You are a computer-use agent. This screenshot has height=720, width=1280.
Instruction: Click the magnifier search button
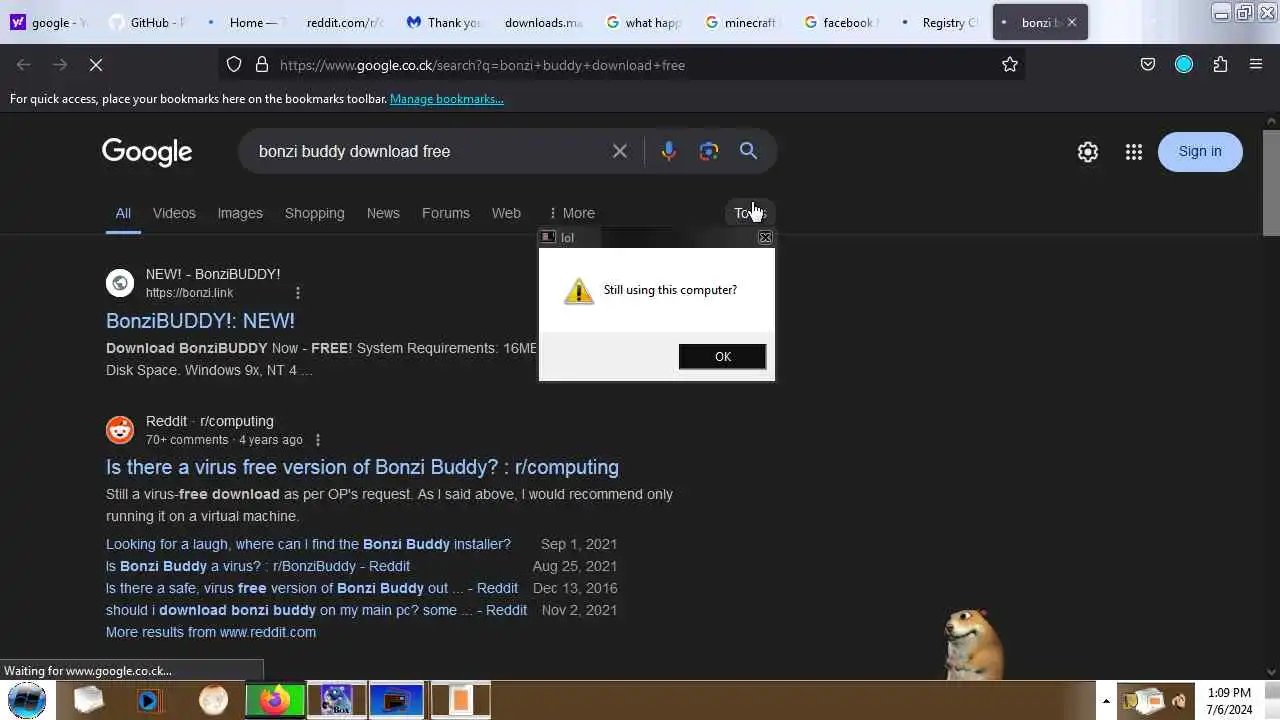748,151
